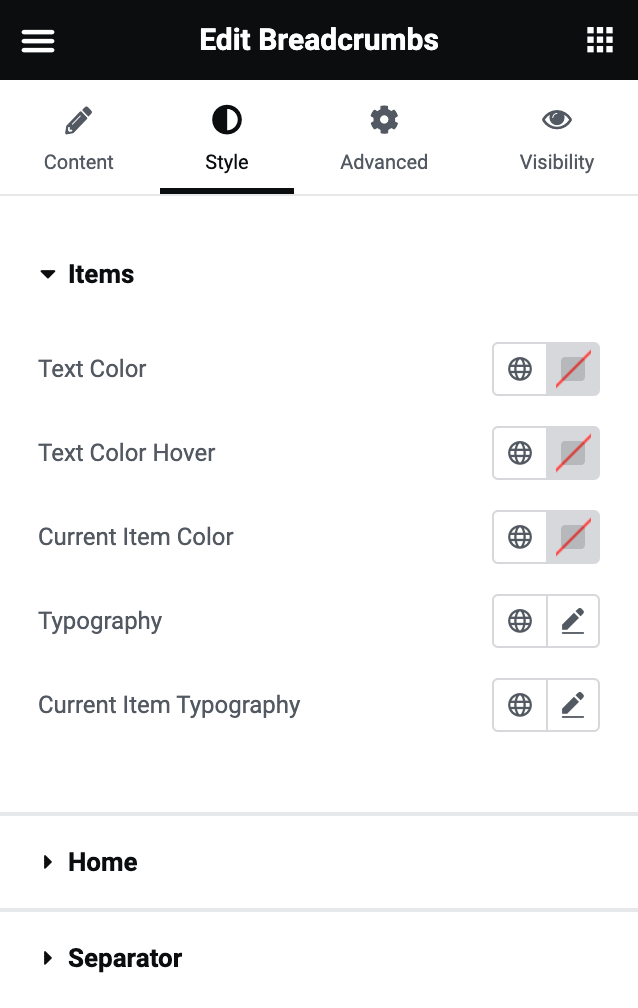
Task: Click globe icon for Current Item Typography
Action: click(x=520, y=705)
